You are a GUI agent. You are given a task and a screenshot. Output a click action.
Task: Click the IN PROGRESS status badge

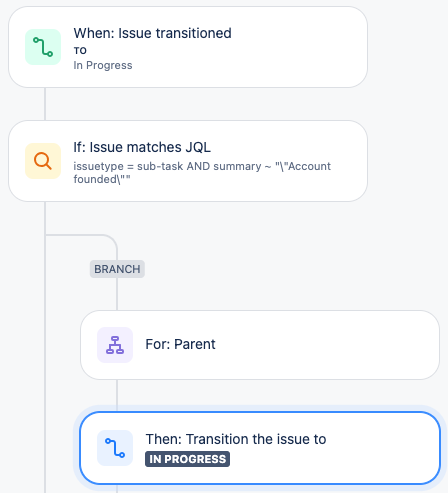187,459
